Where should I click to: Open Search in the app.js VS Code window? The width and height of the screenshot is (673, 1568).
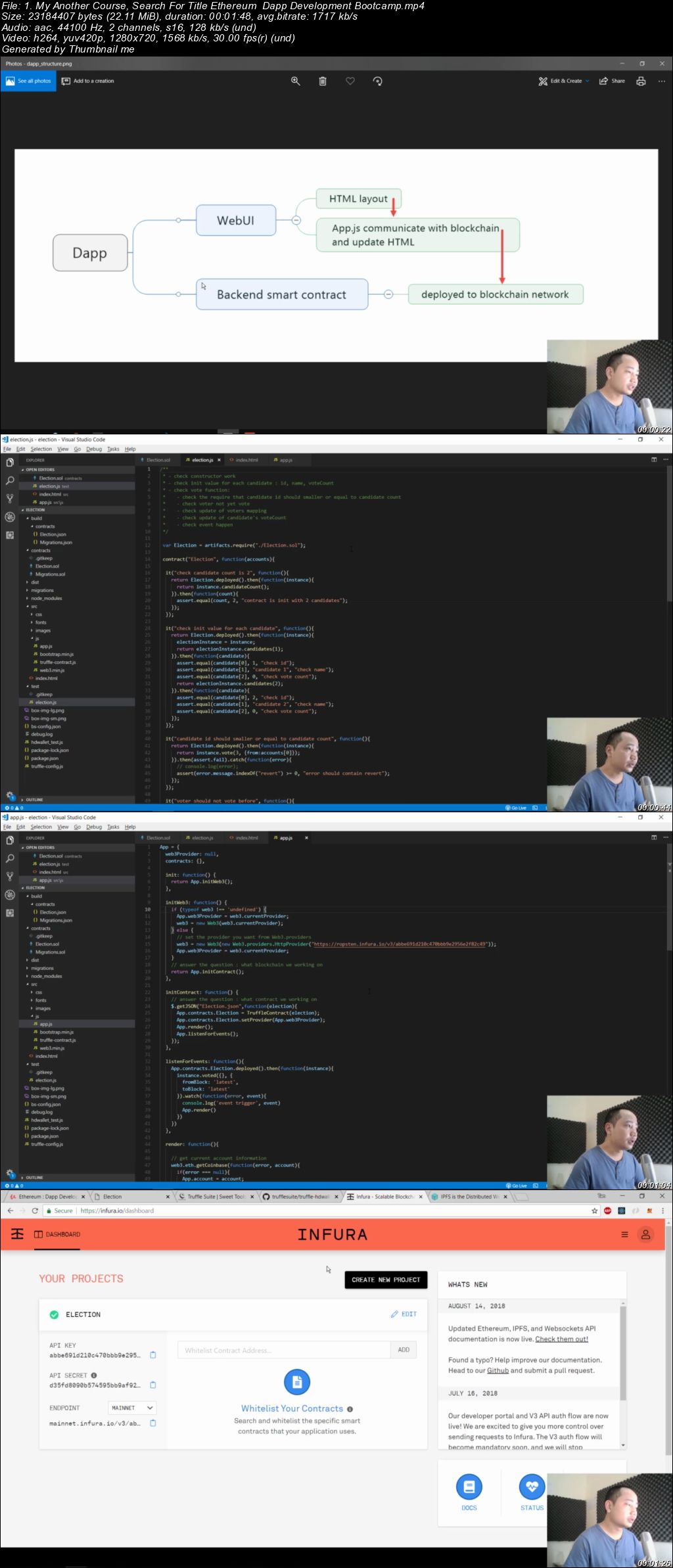(x=10, y=858)
